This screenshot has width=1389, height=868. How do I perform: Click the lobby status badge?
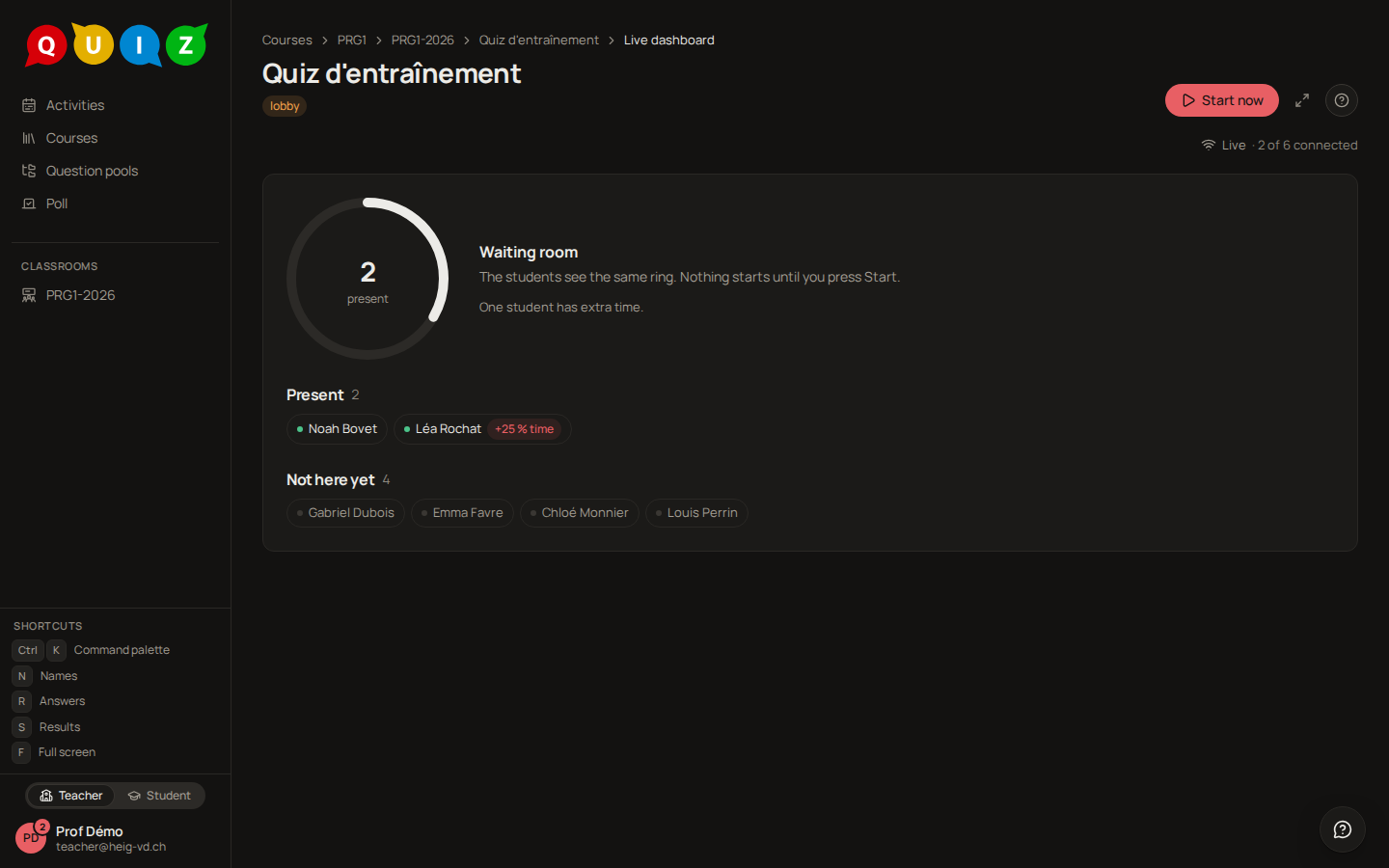tap(285, 106)
